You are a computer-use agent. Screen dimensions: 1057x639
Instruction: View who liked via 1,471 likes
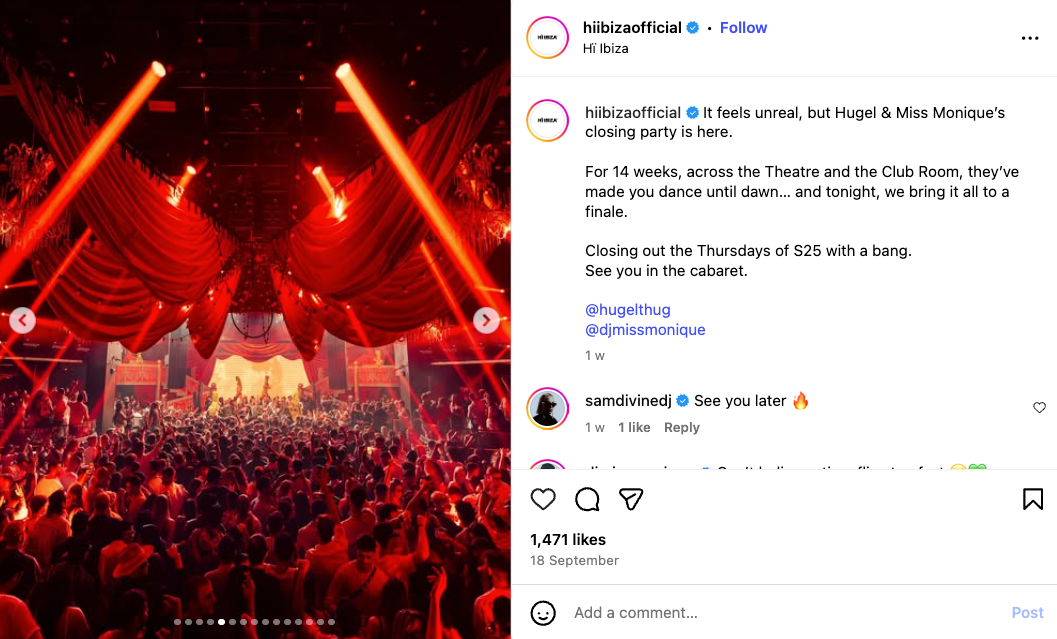568,540
